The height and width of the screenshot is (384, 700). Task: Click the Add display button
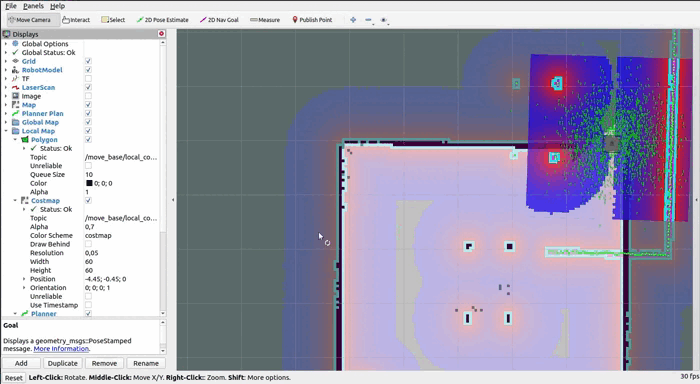(21, 363)
